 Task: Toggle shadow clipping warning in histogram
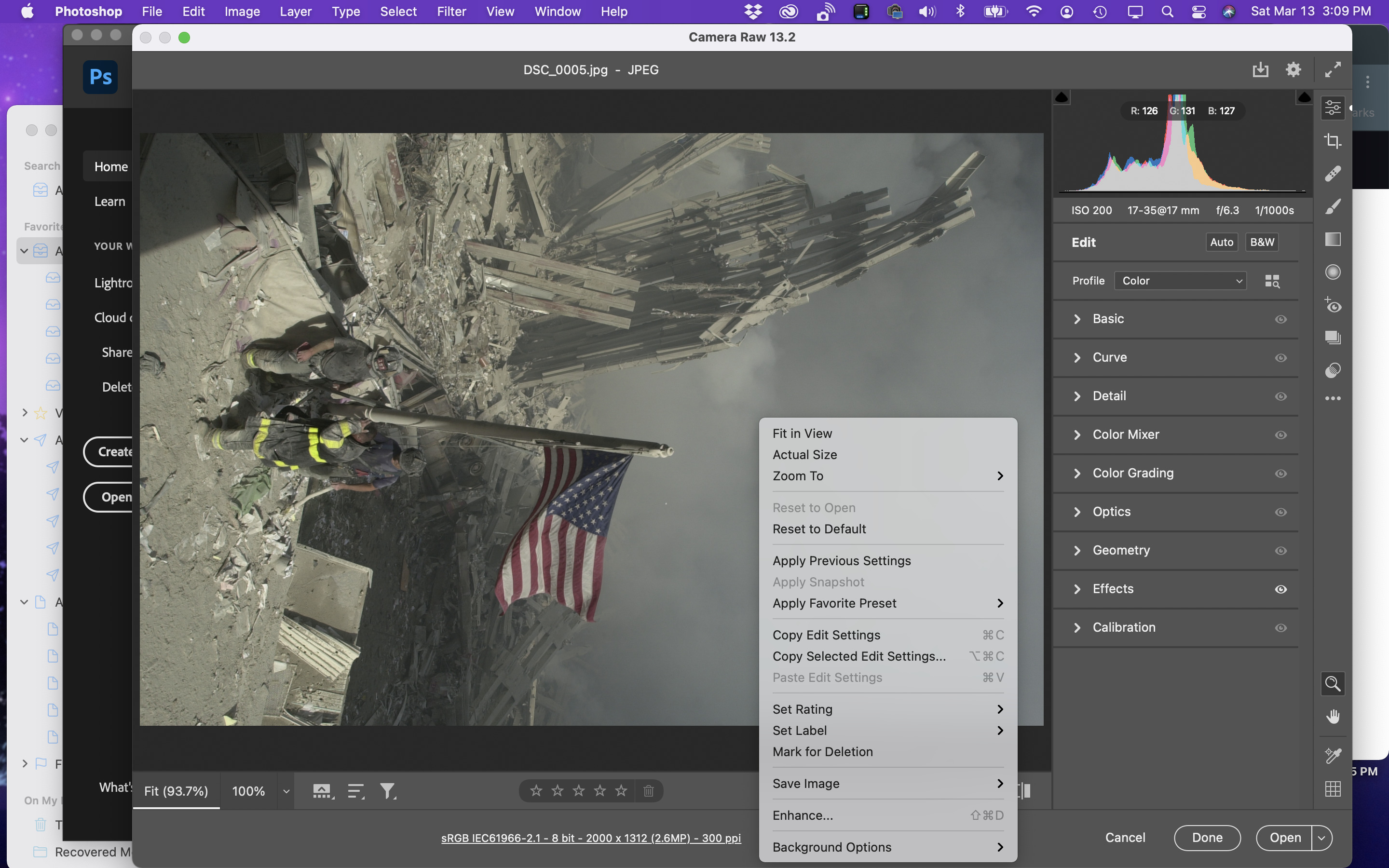coord(1061,97)
